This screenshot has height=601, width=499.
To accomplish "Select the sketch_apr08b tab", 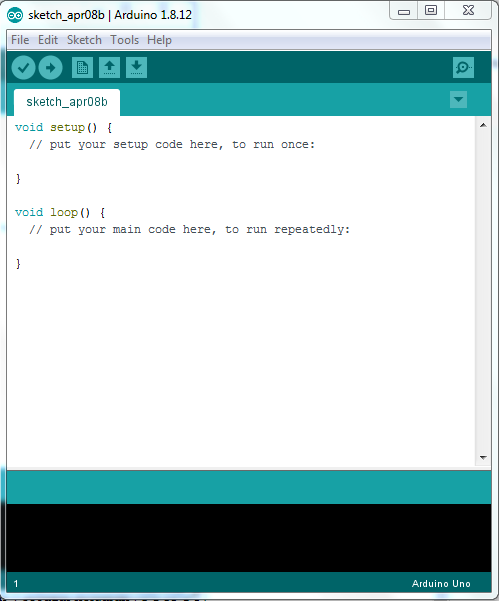I will tap(67, 102).
